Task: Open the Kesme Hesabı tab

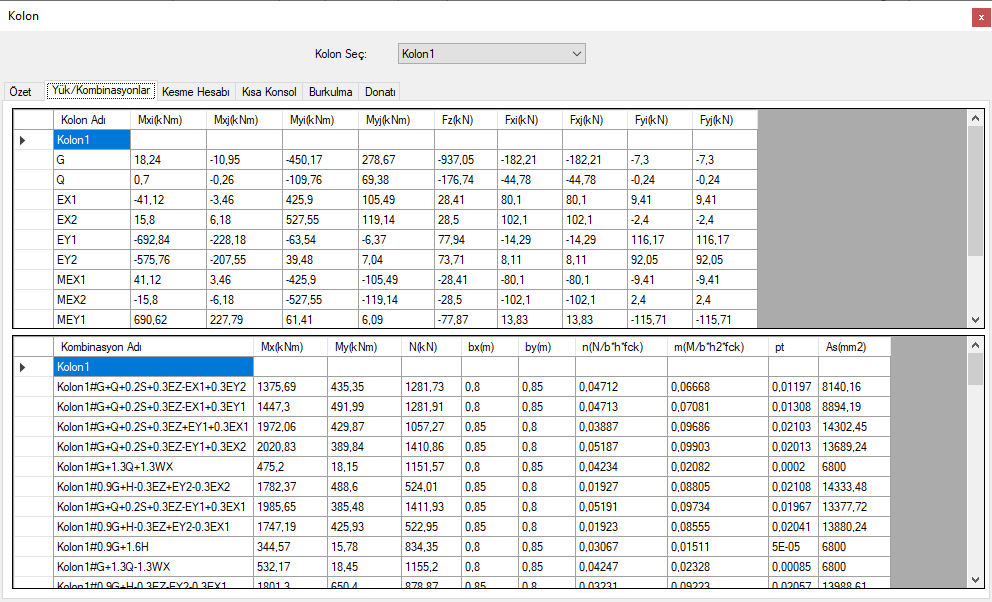Action: coord(195,92)
